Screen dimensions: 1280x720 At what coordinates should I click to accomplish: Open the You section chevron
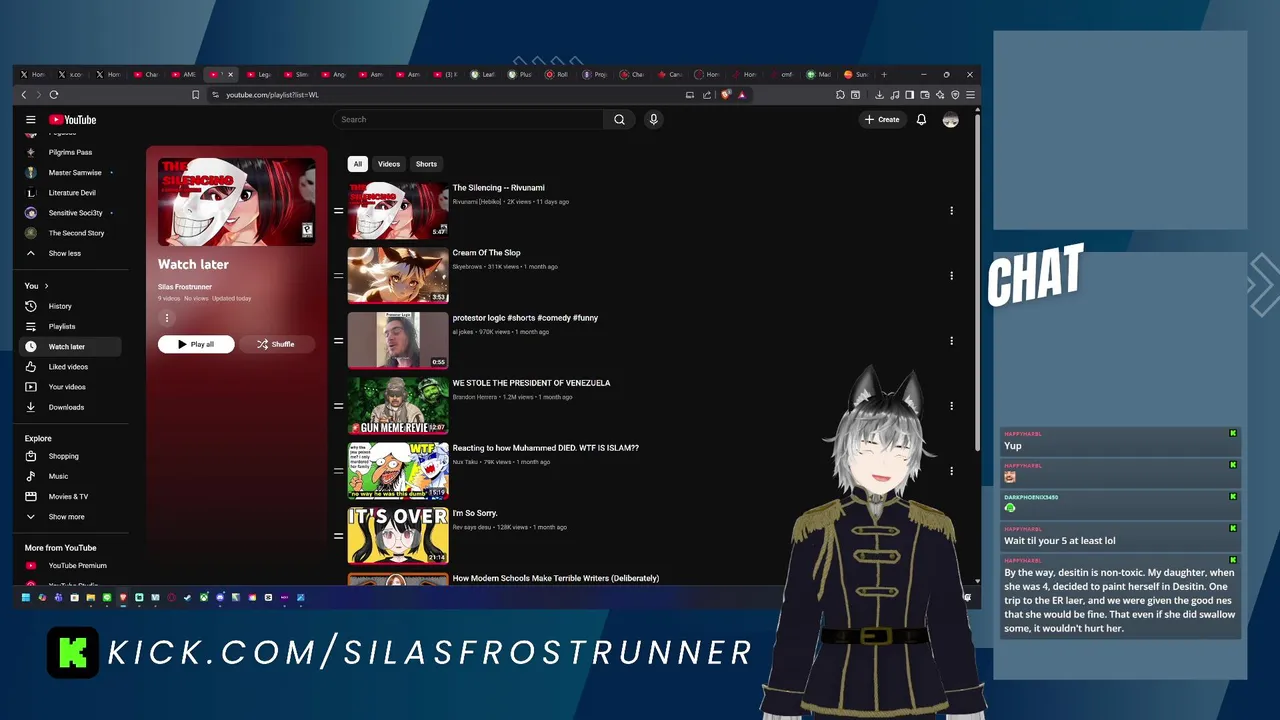(46, 286)
